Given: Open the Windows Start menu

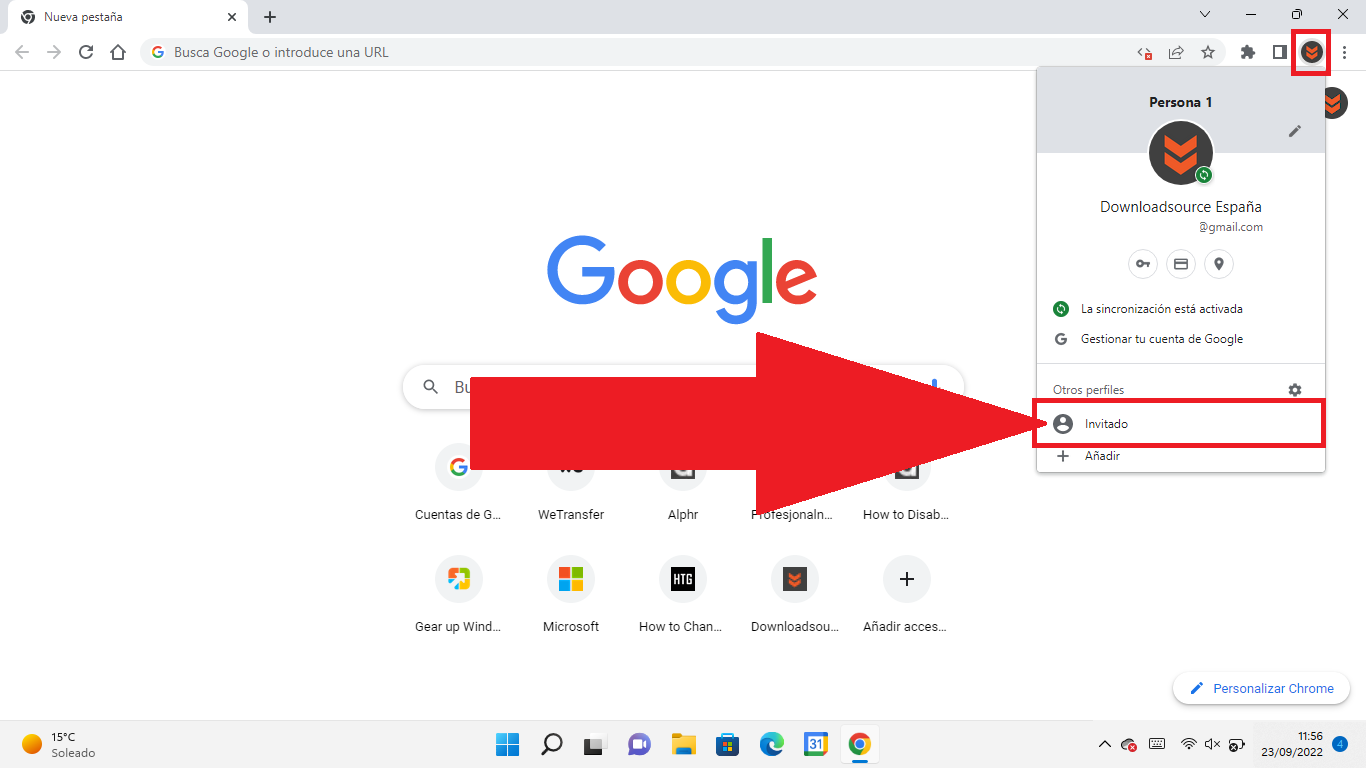Looking at the screenshot, I should 507,744.
